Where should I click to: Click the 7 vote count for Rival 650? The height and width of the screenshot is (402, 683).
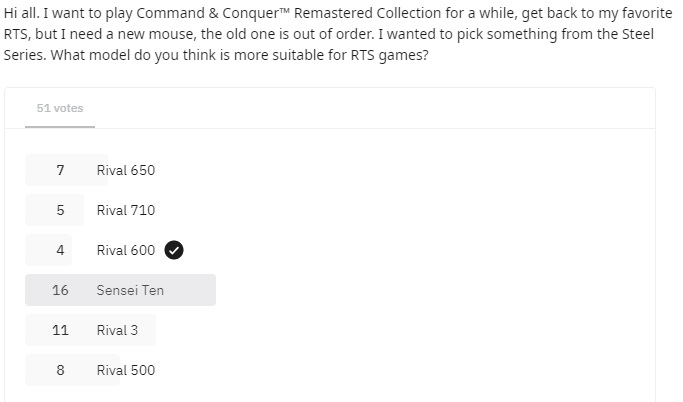[60, 170]
